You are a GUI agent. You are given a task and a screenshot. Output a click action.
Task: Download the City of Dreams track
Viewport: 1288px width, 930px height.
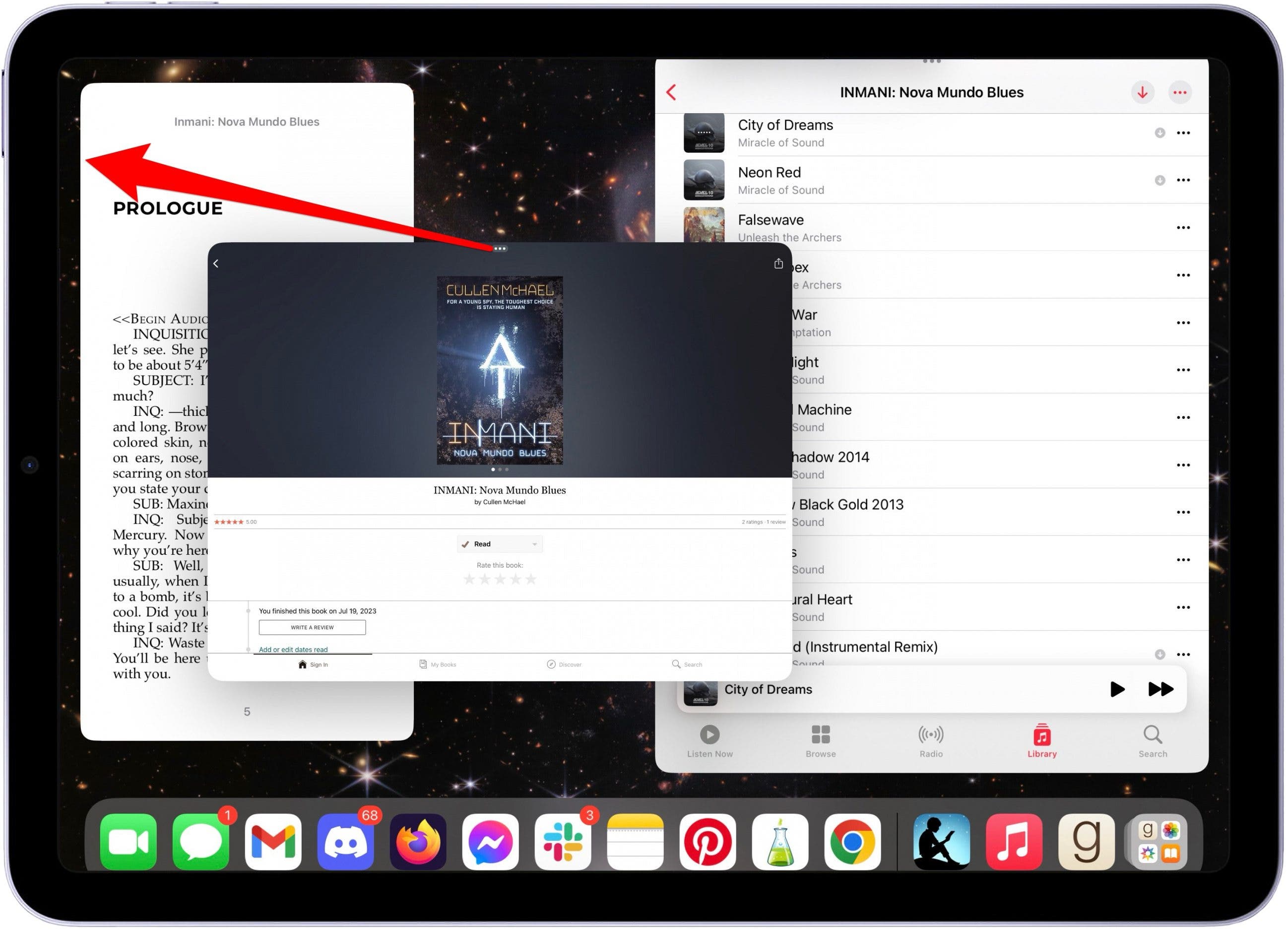(x=1159, y=133)
